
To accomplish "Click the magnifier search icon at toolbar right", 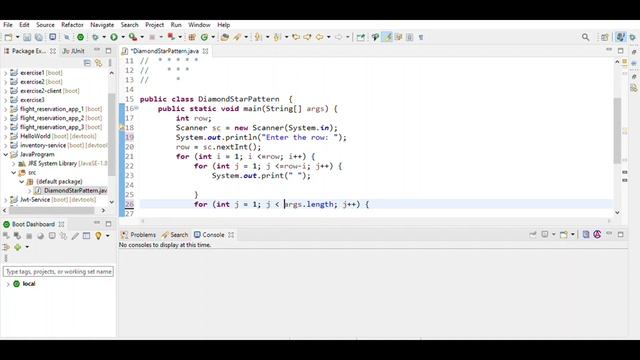I will click(x=586, y=37).
